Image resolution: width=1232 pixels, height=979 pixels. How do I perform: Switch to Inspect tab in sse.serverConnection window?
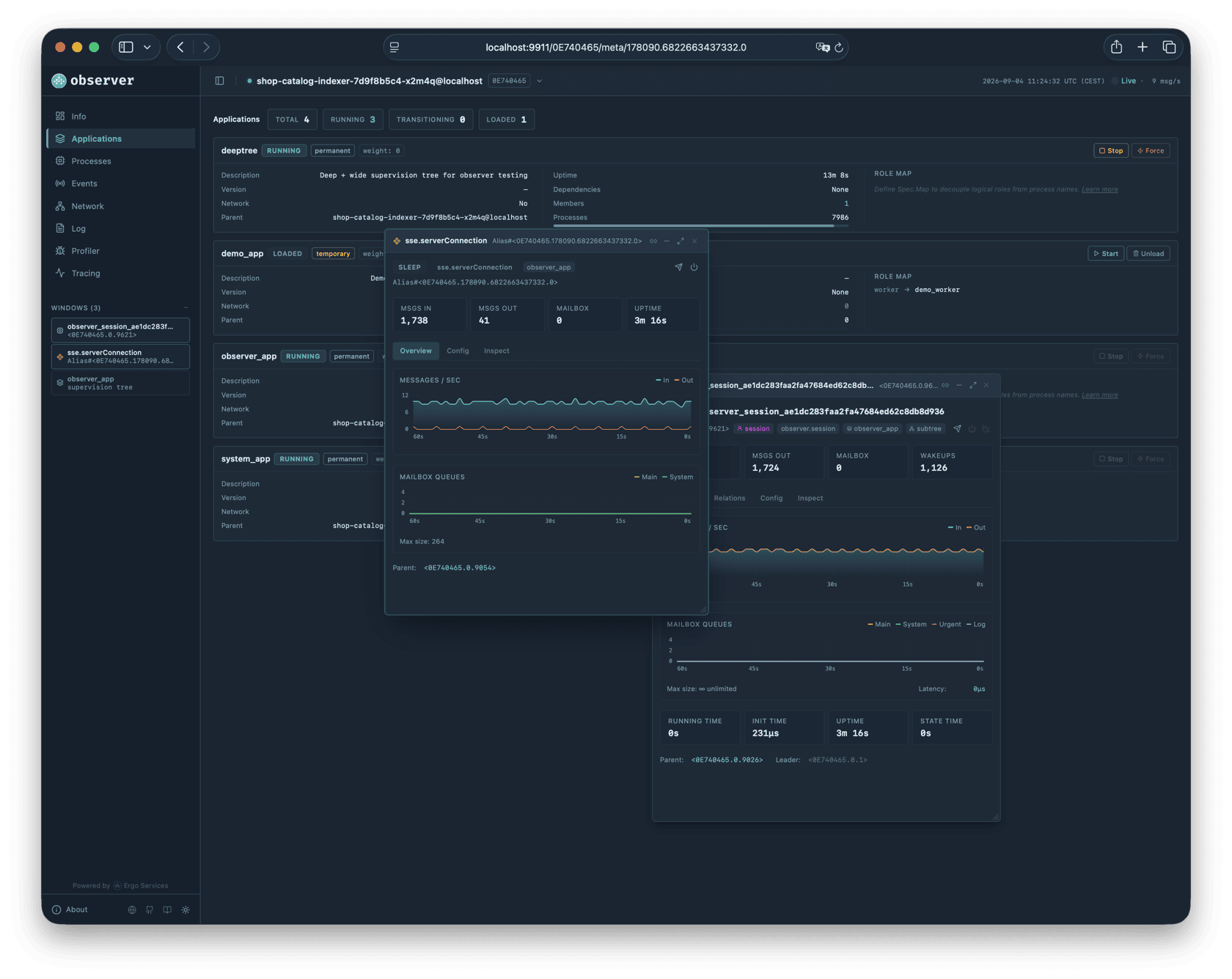point(496,351)
